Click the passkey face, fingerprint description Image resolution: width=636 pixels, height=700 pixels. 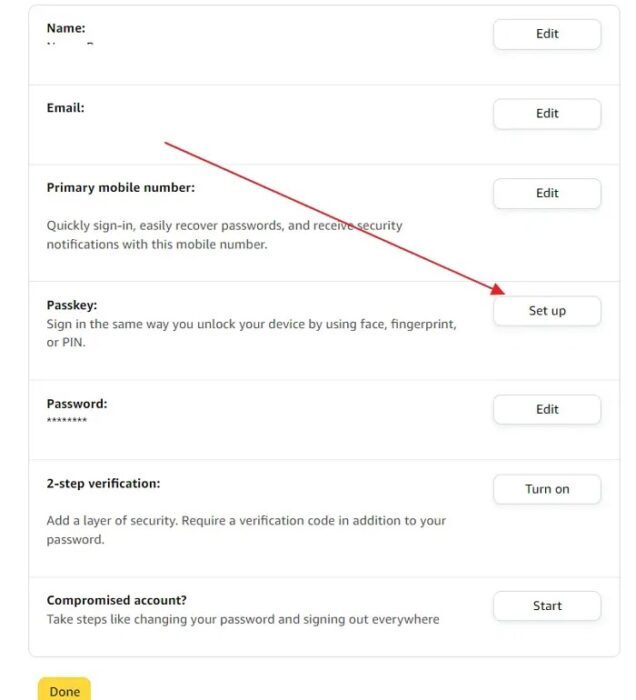tap(251, 325)
